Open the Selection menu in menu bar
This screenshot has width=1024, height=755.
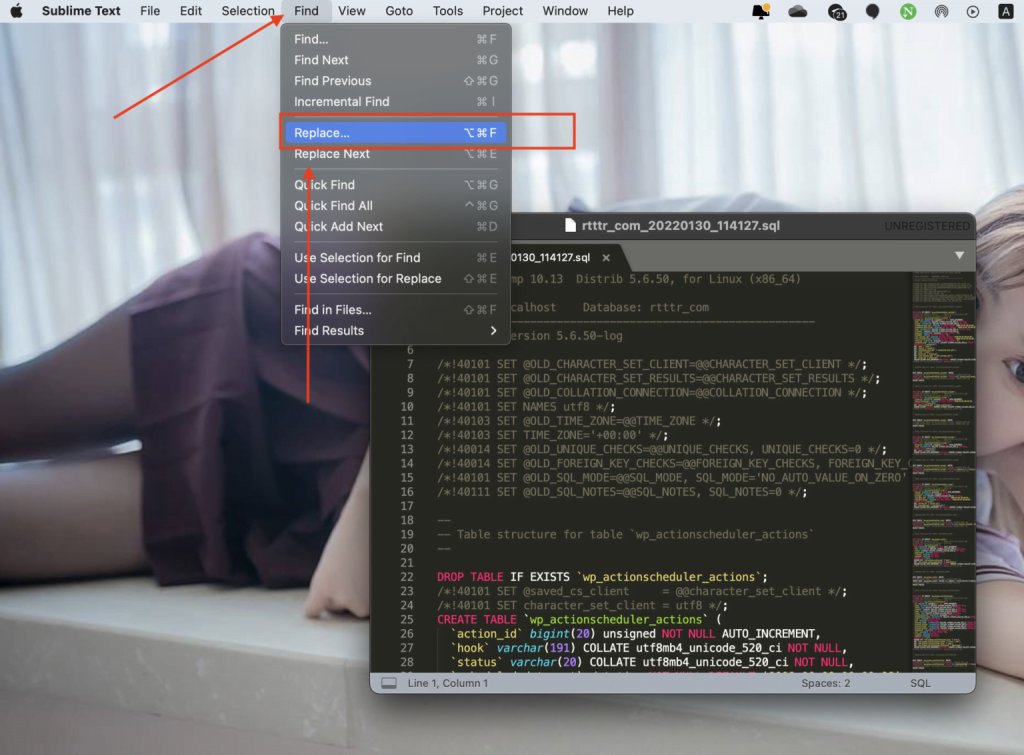click(x=248, y=11)
